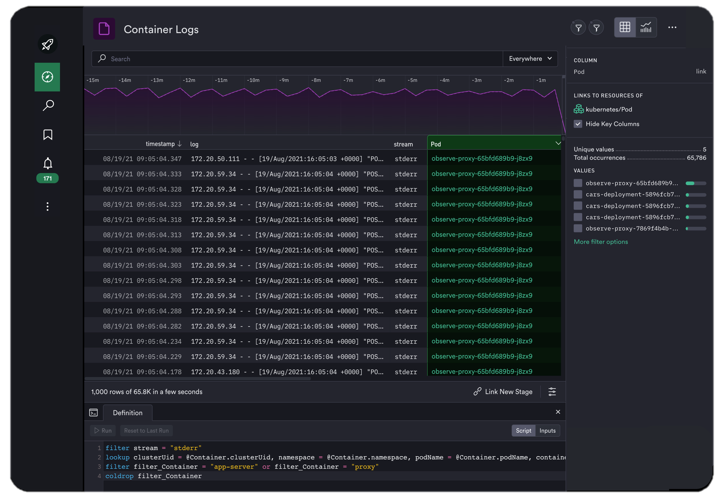This screenshot has height=499, width=720.
Task: Switch to Inputs mode
Action: click(547, 431)
